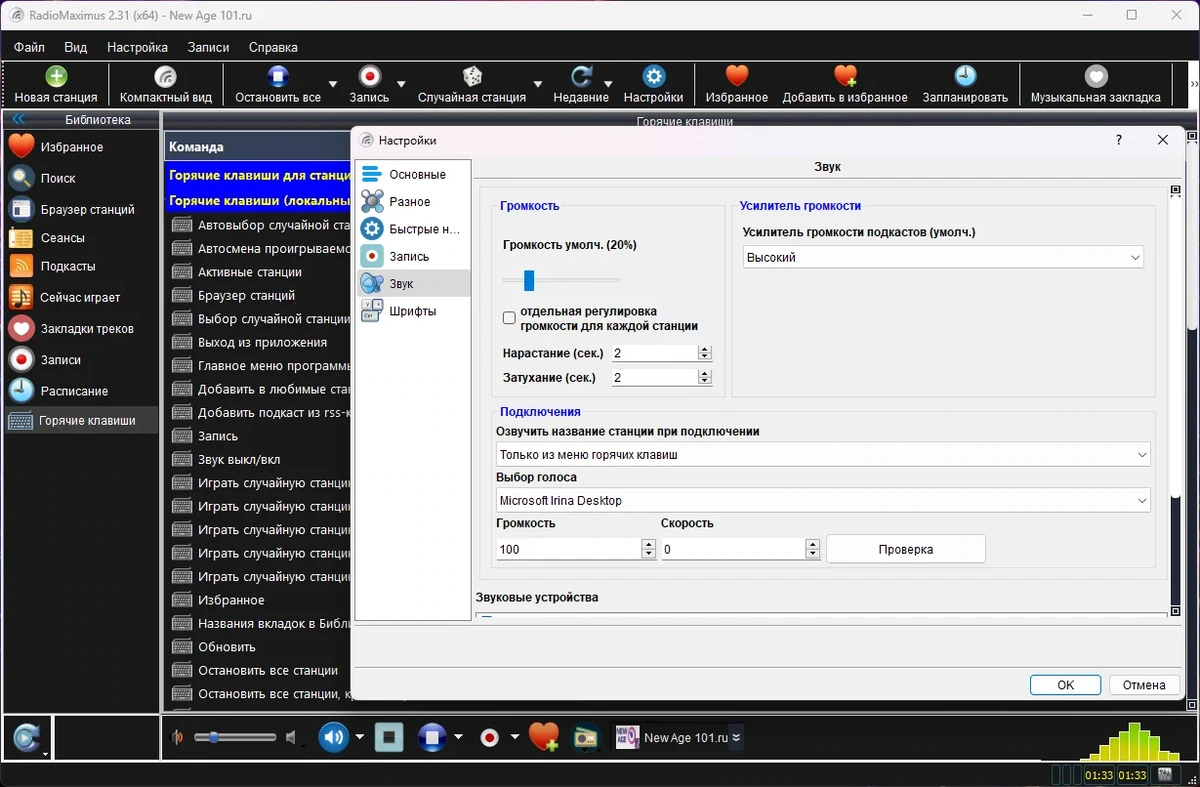1200x787 pixels.
Task: Confirm settings with the OK button
Action: [x=1065, y=685]
